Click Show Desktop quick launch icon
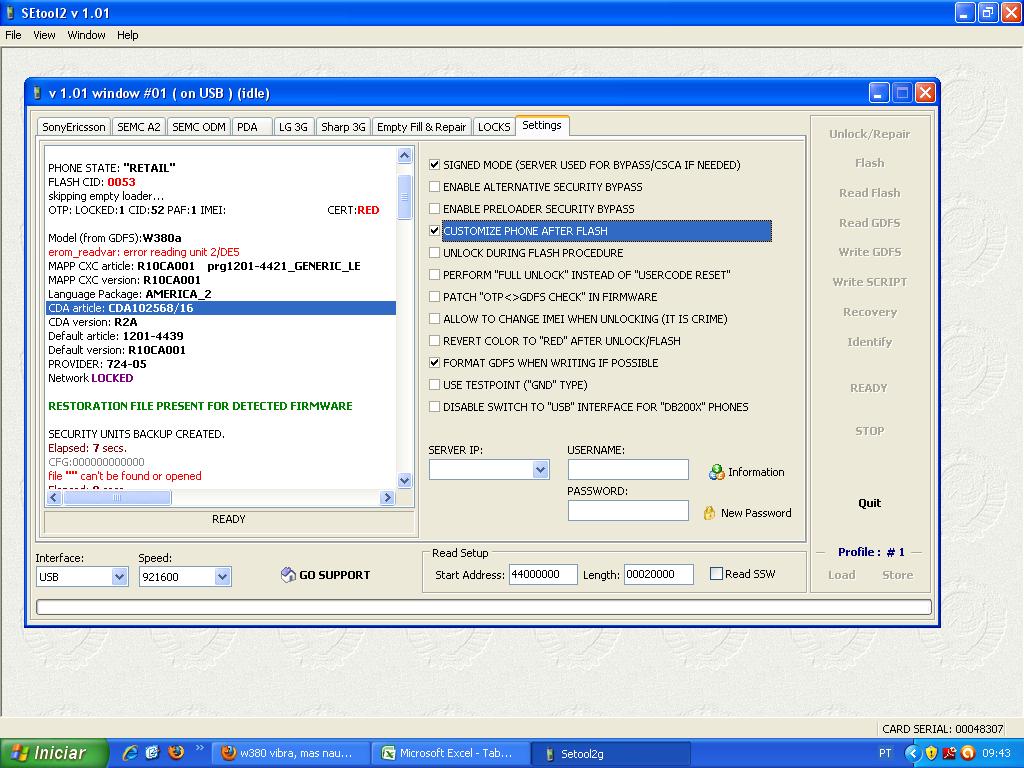Image resolution: width=1024 pixels, height=768 pixels. coord(153,753)
